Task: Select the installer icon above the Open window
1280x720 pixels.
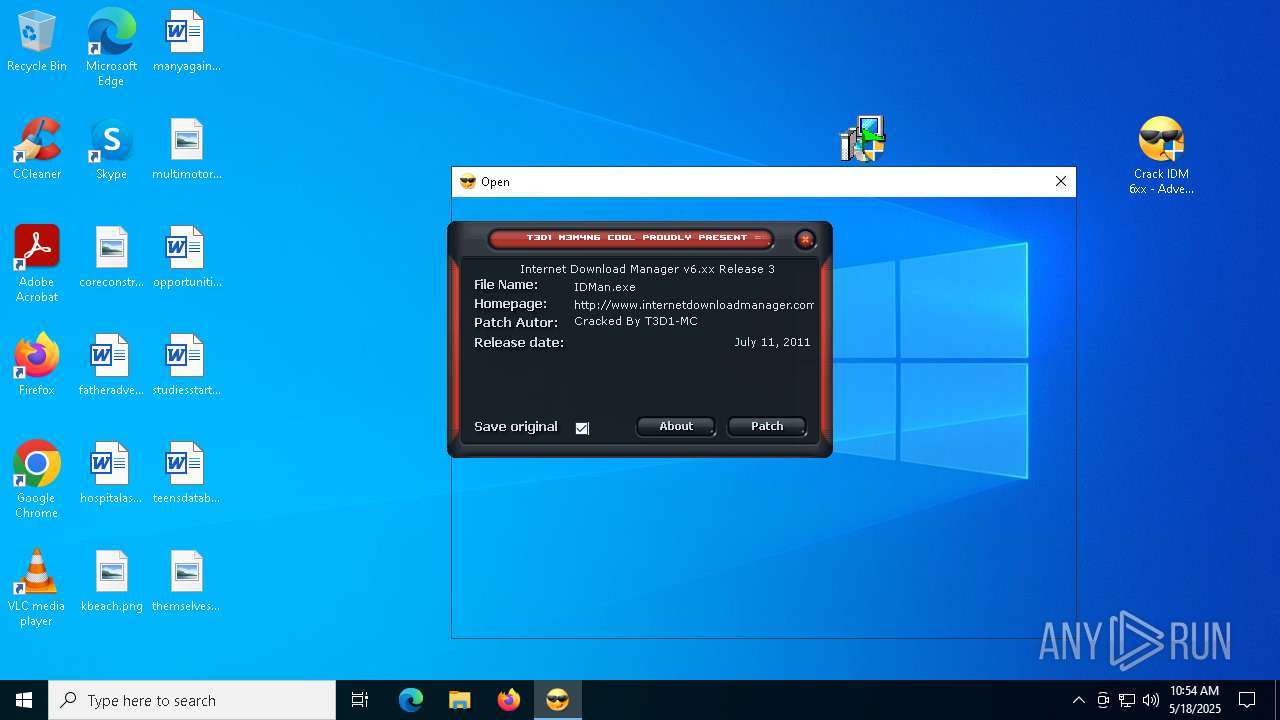Action: tap(862, 139)
